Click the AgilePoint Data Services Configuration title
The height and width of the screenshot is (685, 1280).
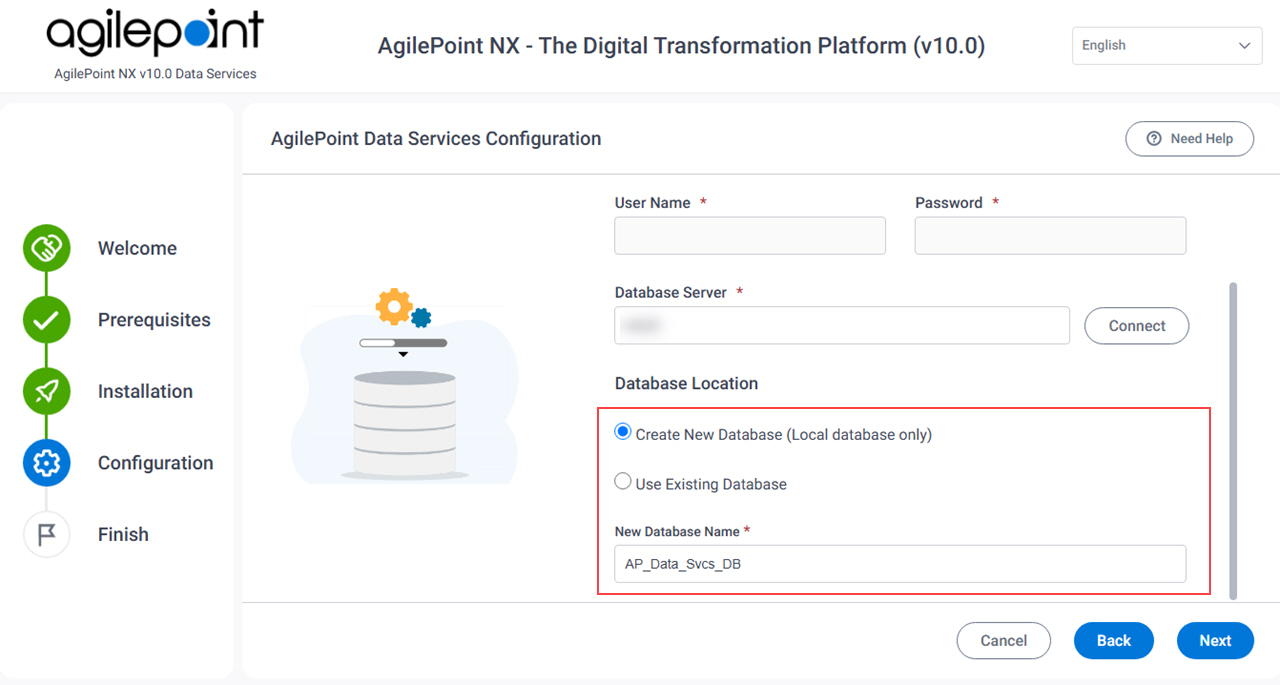click(436, 139)
